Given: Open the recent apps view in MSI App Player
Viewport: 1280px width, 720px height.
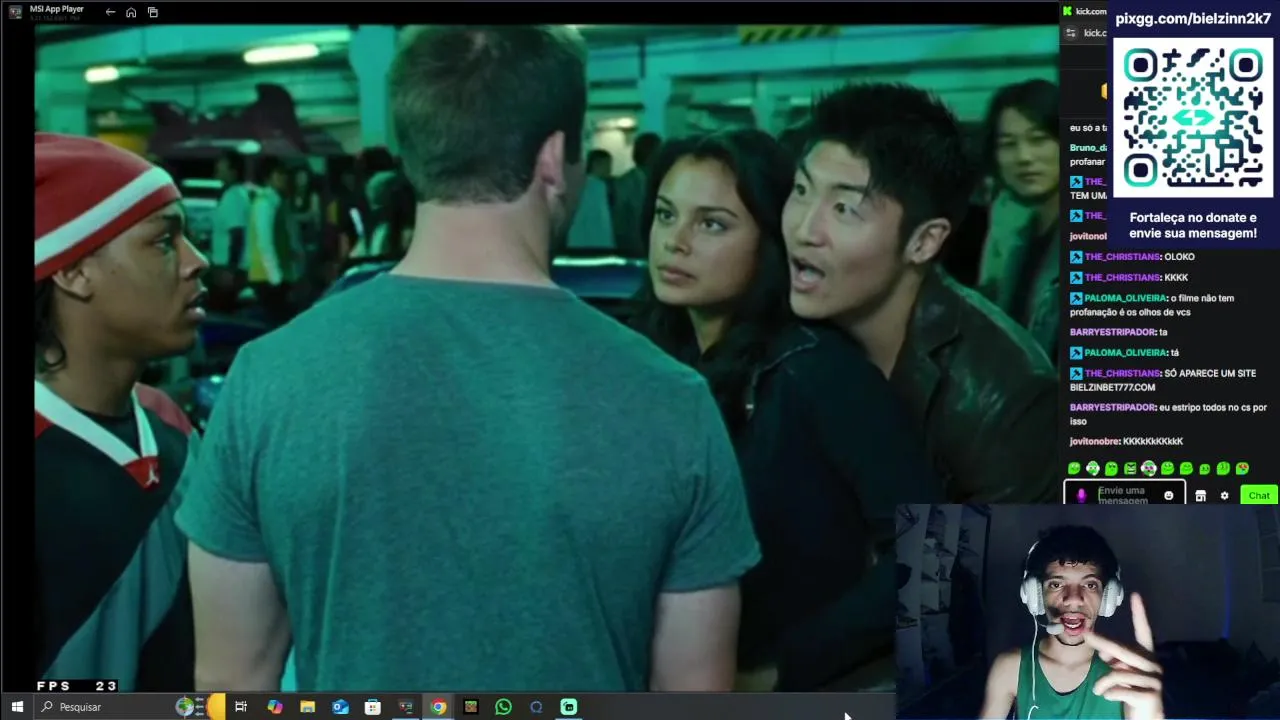Looking at the screenshot, I should click(153, 12).
